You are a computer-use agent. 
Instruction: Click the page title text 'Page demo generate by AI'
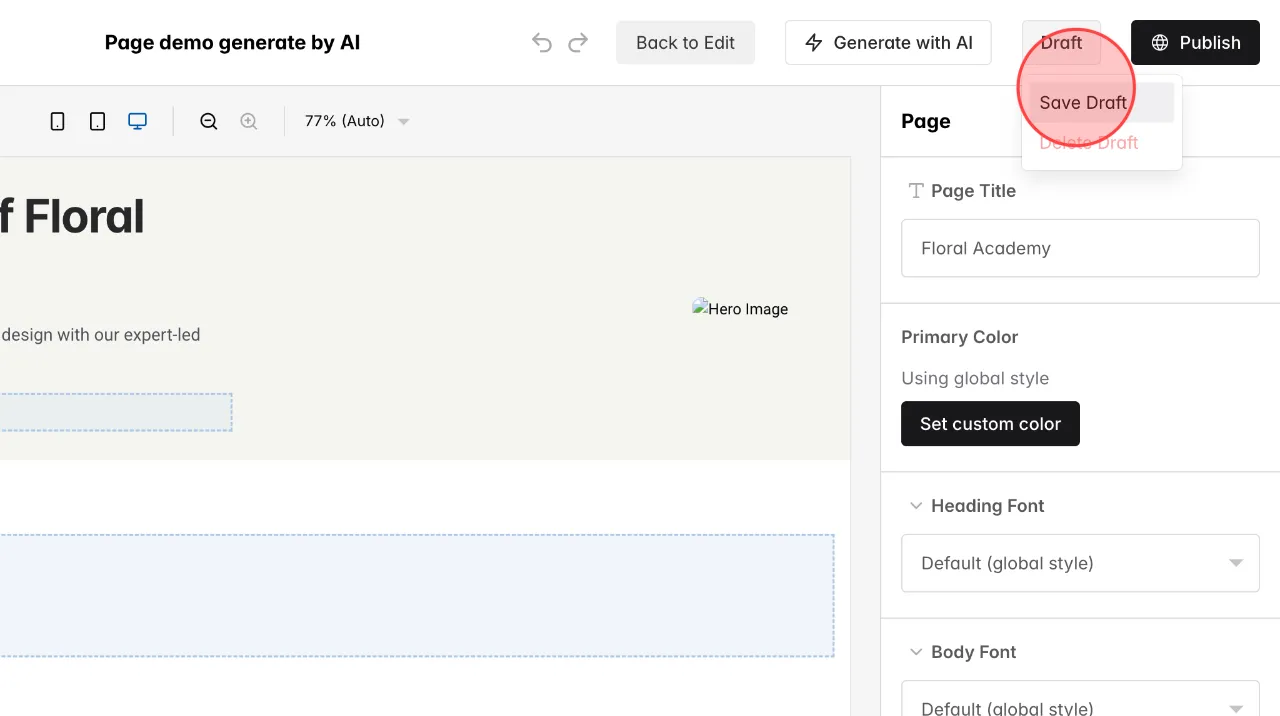(x=232, y=42)
